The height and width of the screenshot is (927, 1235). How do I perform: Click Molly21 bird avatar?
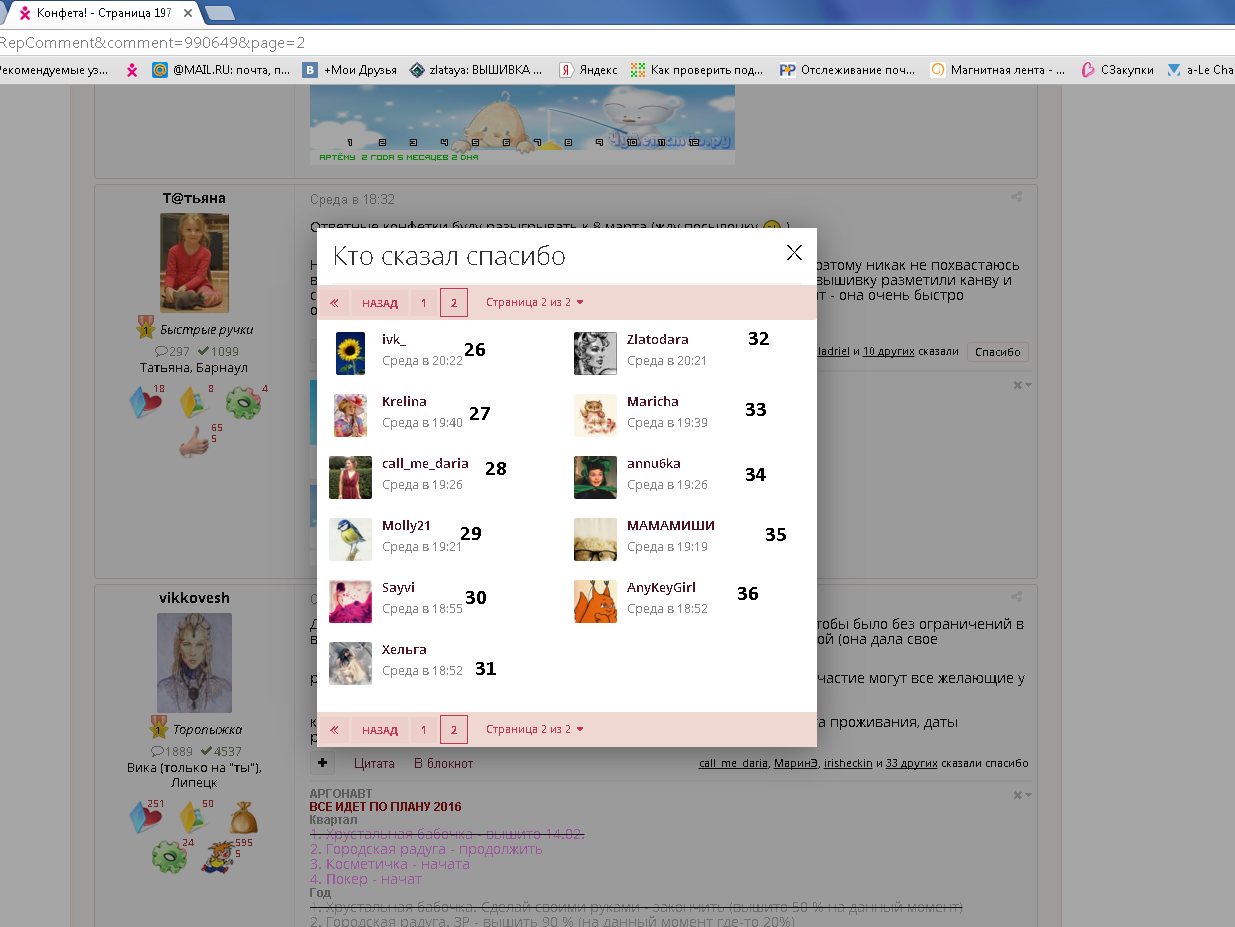point(350,539)
